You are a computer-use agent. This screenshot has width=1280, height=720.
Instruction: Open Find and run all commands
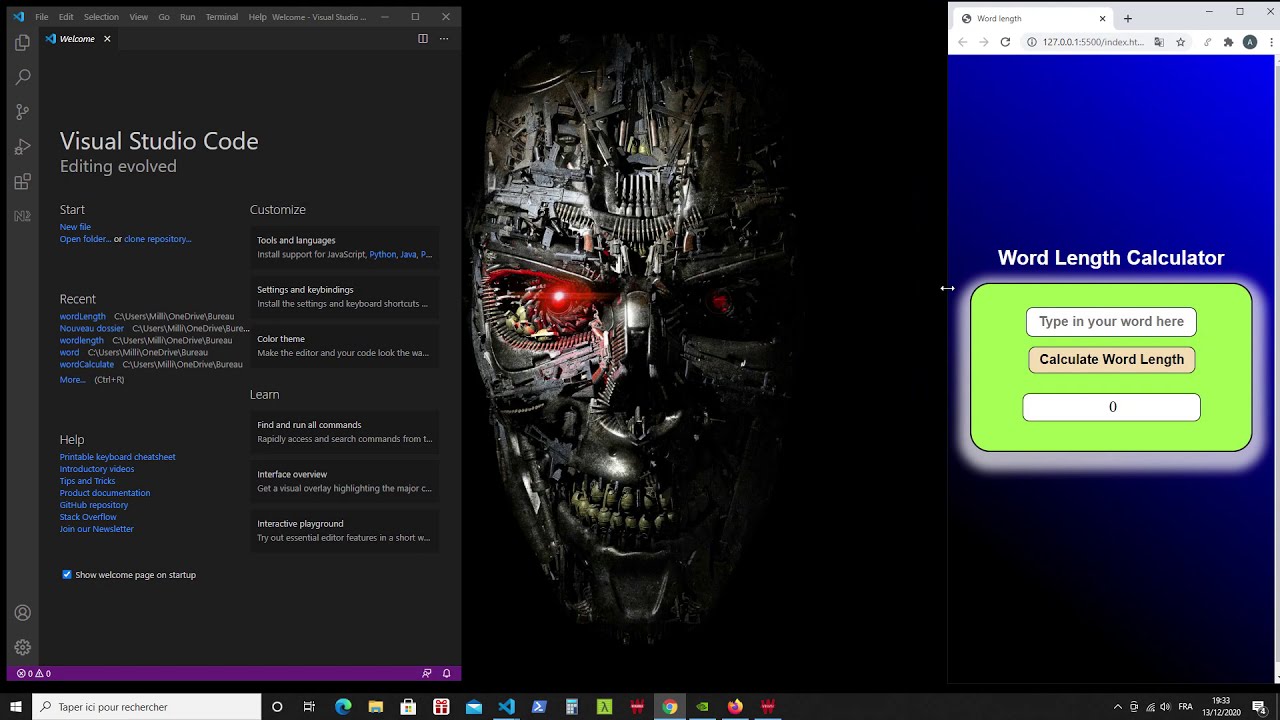pyautogui.click(x=344, y=432)
